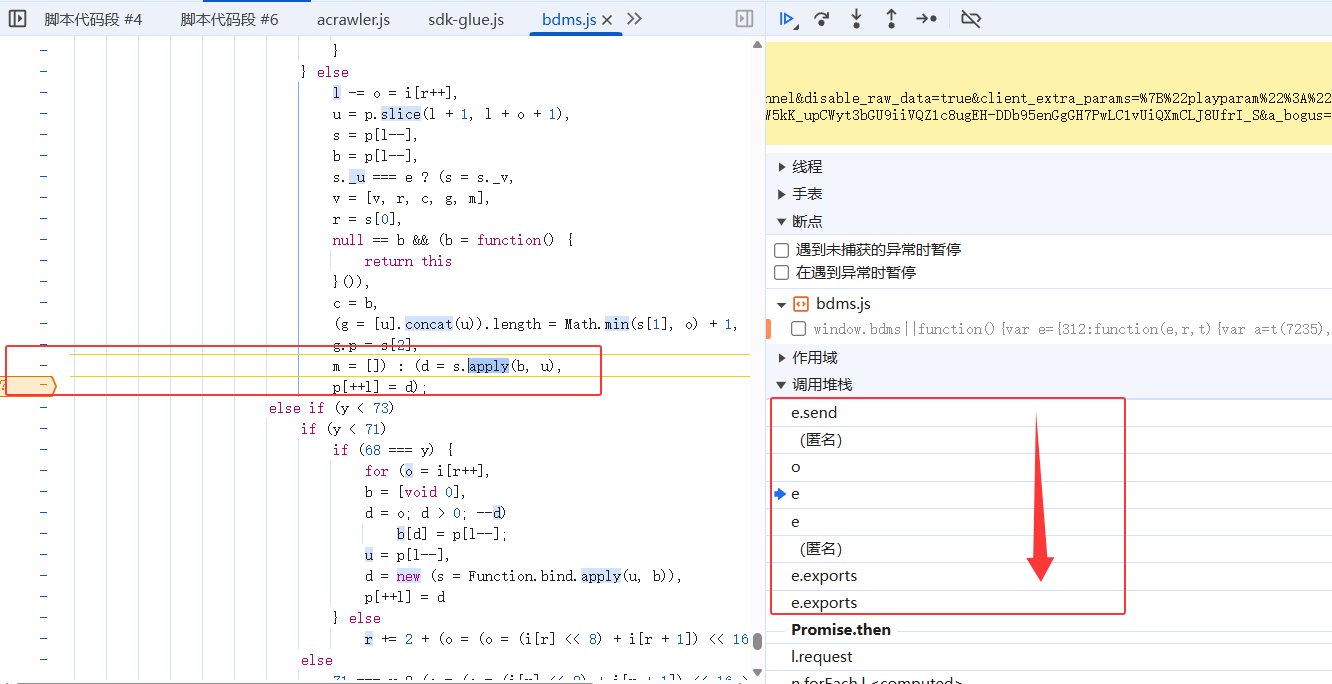Click the step out of function icon

click(891, 18)
